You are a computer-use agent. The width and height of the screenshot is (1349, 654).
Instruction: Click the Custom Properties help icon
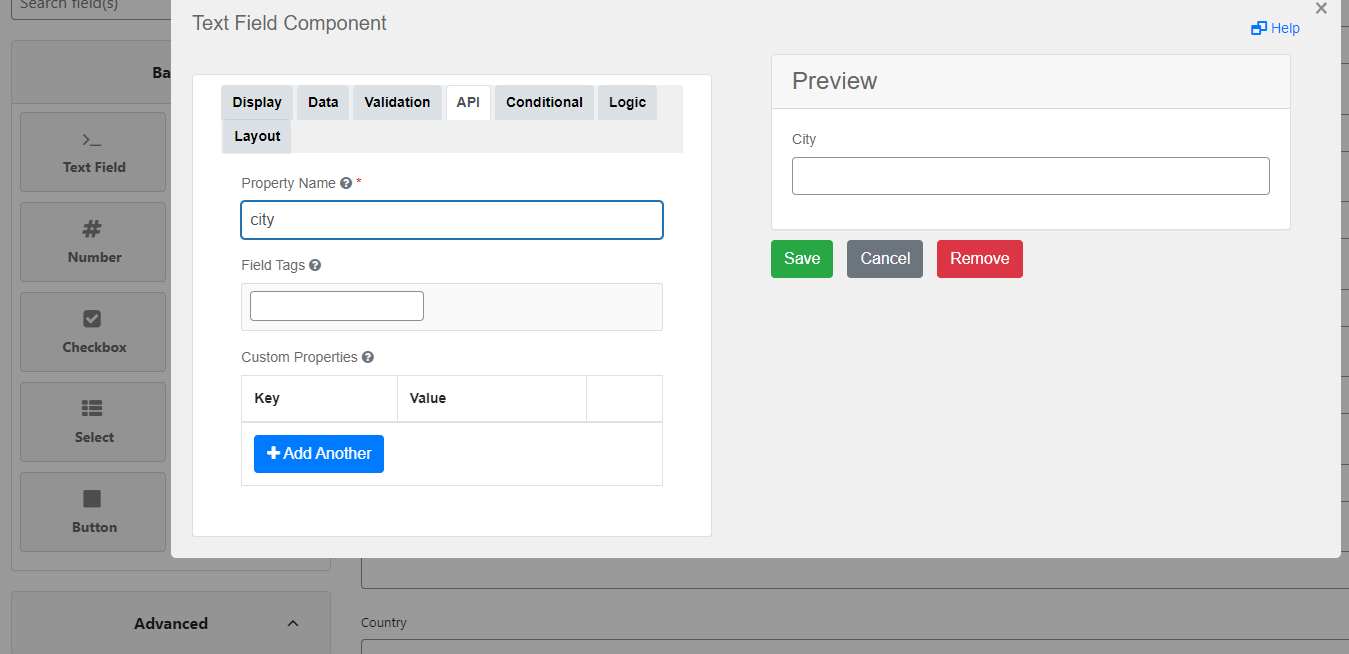tap(368, 358)
